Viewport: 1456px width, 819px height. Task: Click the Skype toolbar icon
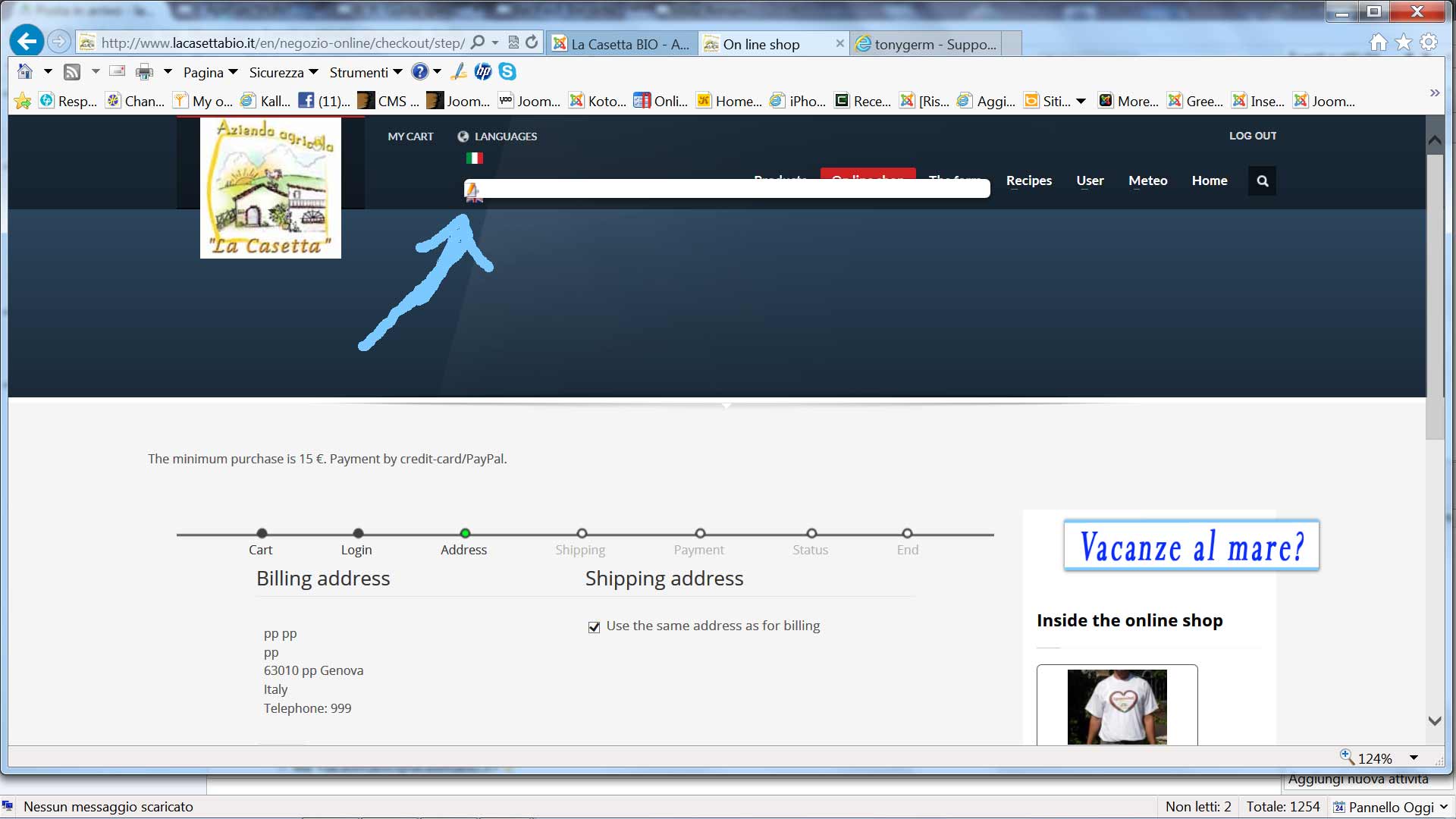pyautogui.click(x=507, y=71)
